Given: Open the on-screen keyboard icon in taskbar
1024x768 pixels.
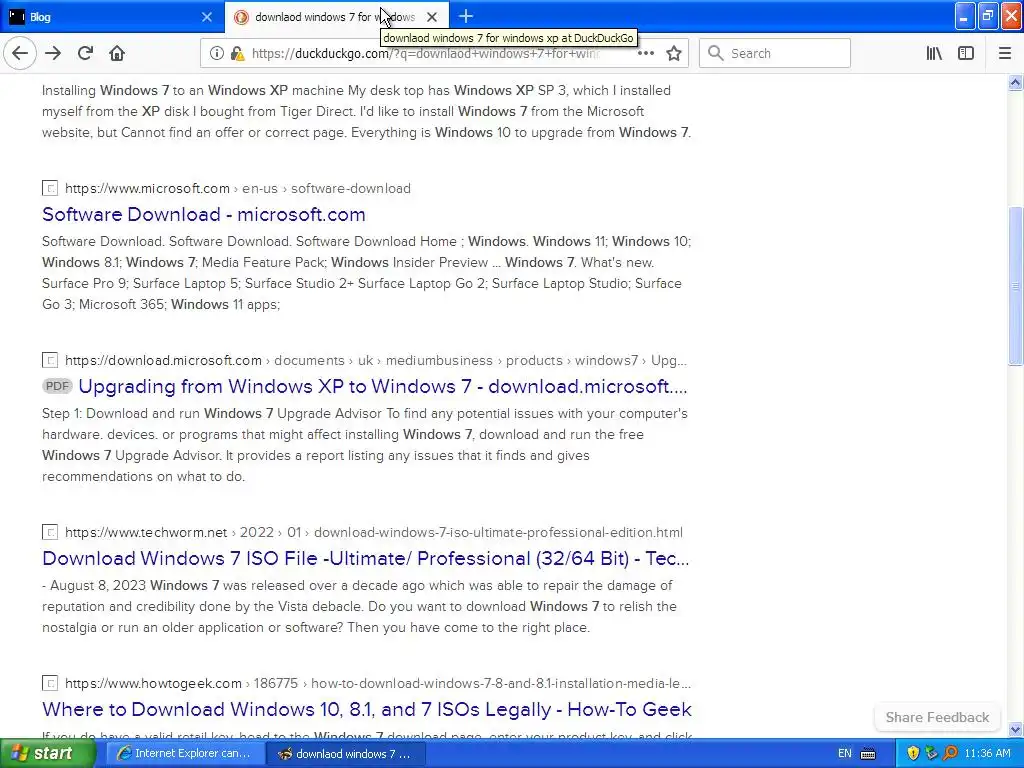Looking at the screenshot, I should pyautogui.click(x=868, y=754).
